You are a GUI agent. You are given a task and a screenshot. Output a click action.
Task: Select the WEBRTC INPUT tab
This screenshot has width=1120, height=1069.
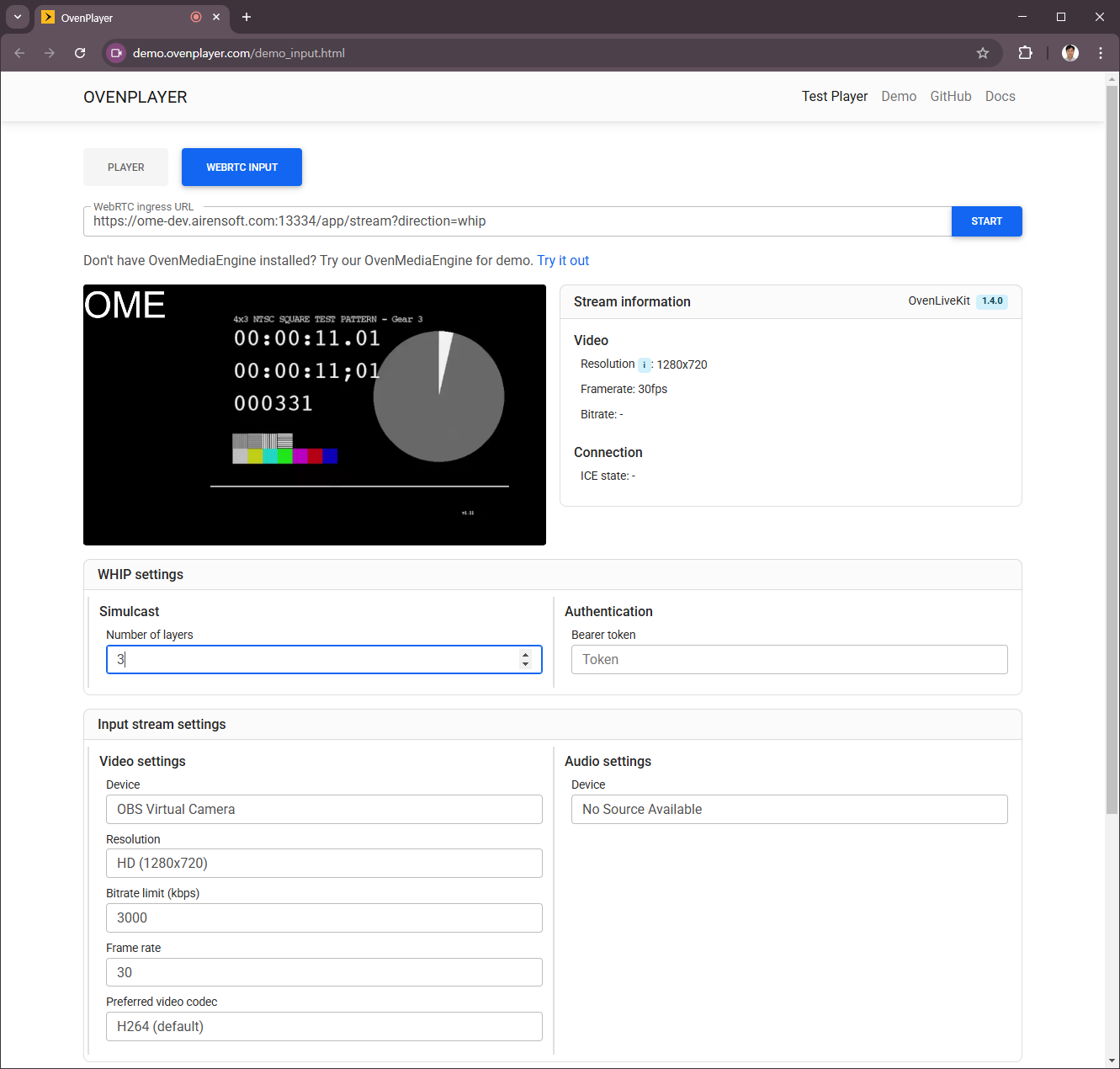tap(242, 167)
